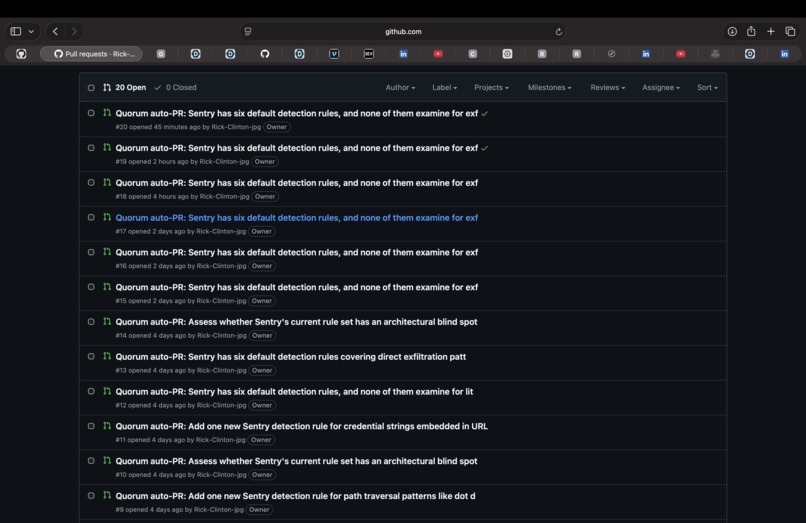This screenshot has height=523, width=806.
Task: Select the checkbox for PR #9
Action: [91, 496]
